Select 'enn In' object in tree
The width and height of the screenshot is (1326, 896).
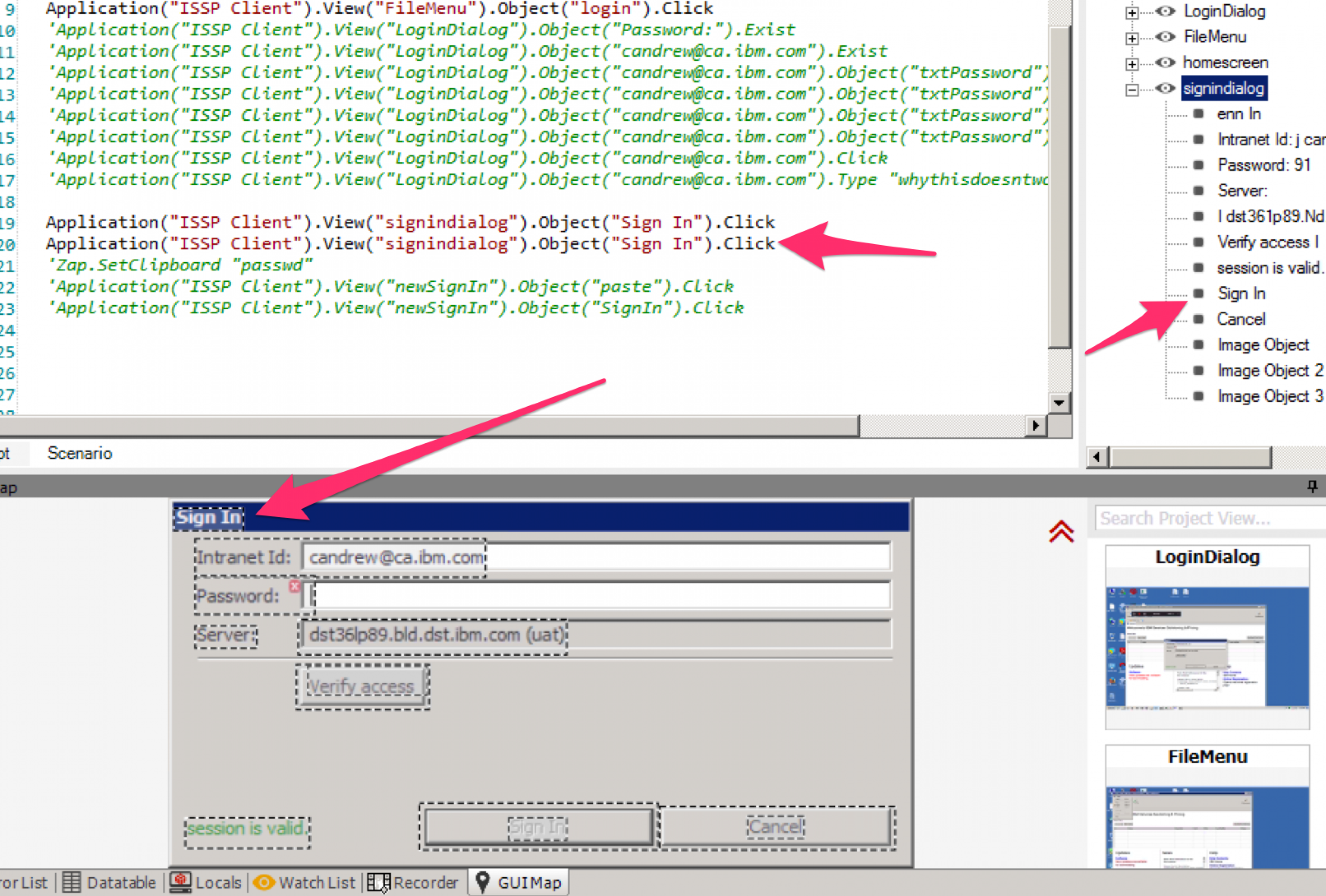tap(1239, 114)
